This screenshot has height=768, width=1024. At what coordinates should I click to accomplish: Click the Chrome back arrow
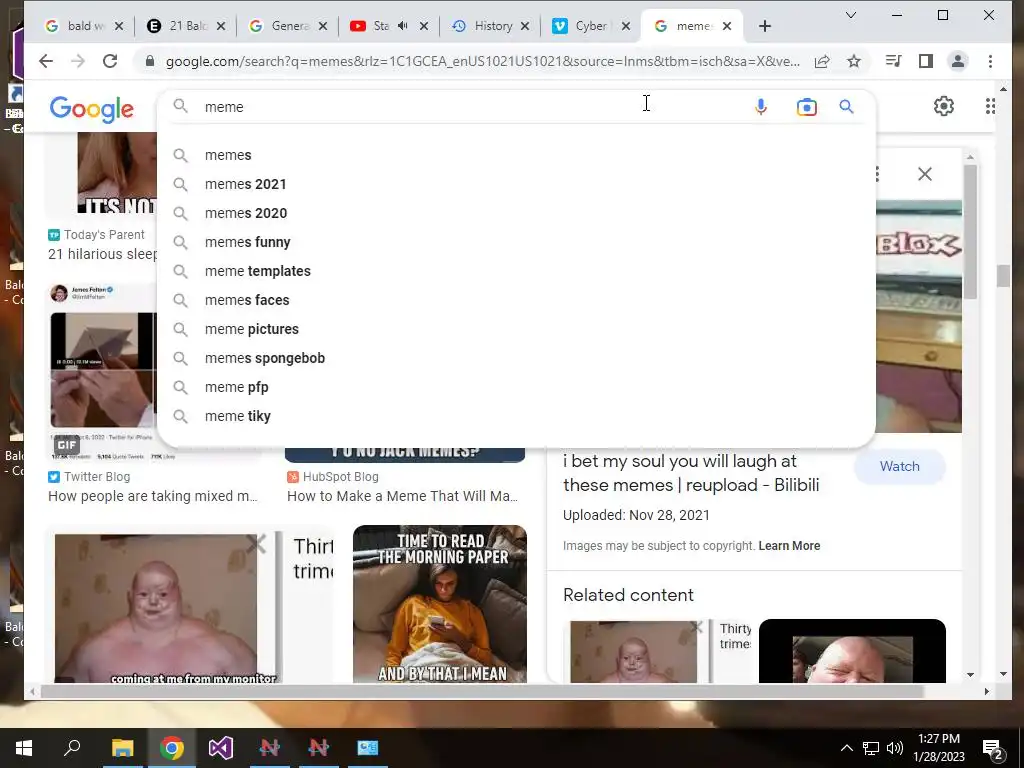click(x=46, y=61)
